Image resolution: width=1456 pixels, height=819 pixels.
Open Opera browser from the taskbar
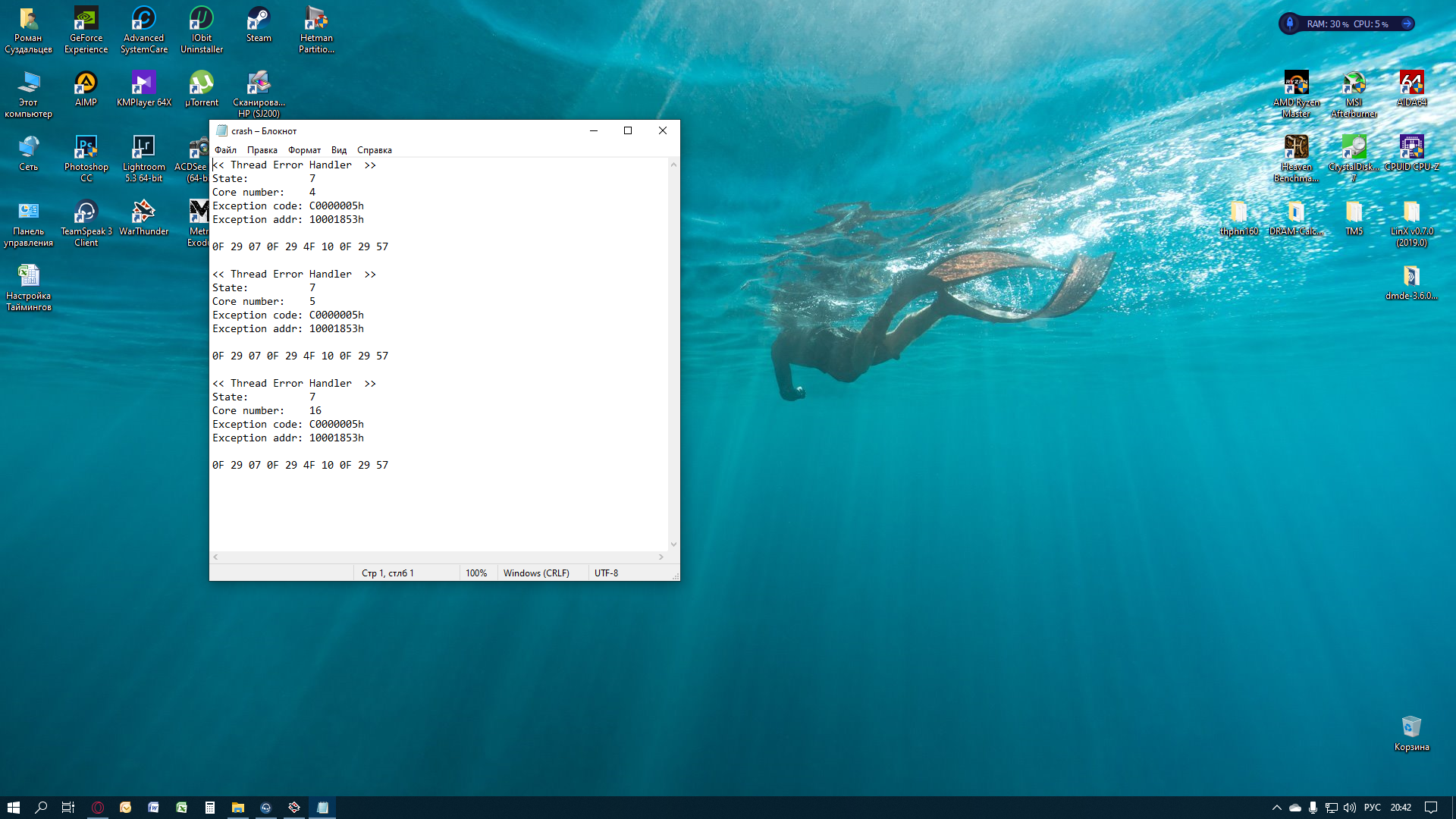pyautogui.click(x=98, y=808)
